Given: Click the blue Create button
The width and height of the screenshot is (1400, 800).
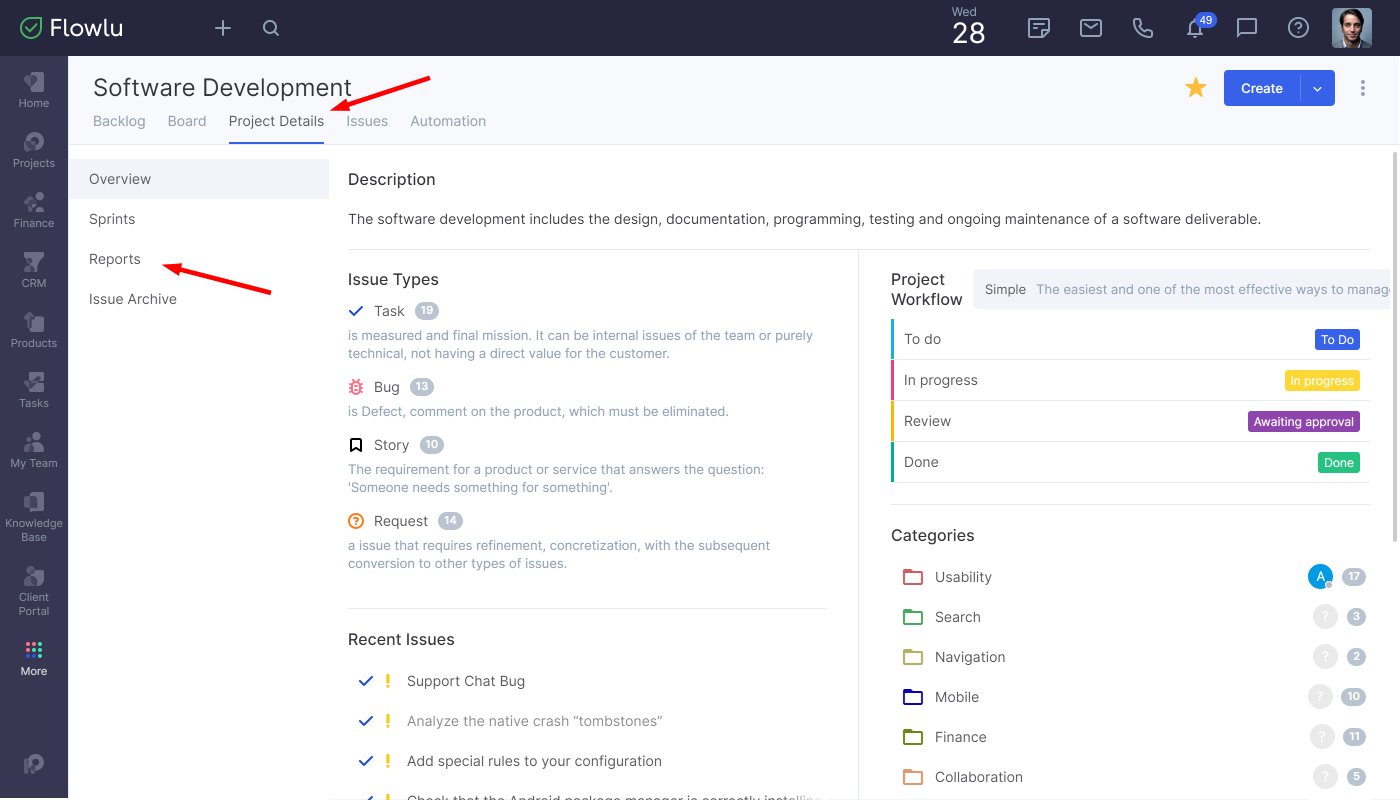Looking at the screenshot, I should (x=1261, y=88).
